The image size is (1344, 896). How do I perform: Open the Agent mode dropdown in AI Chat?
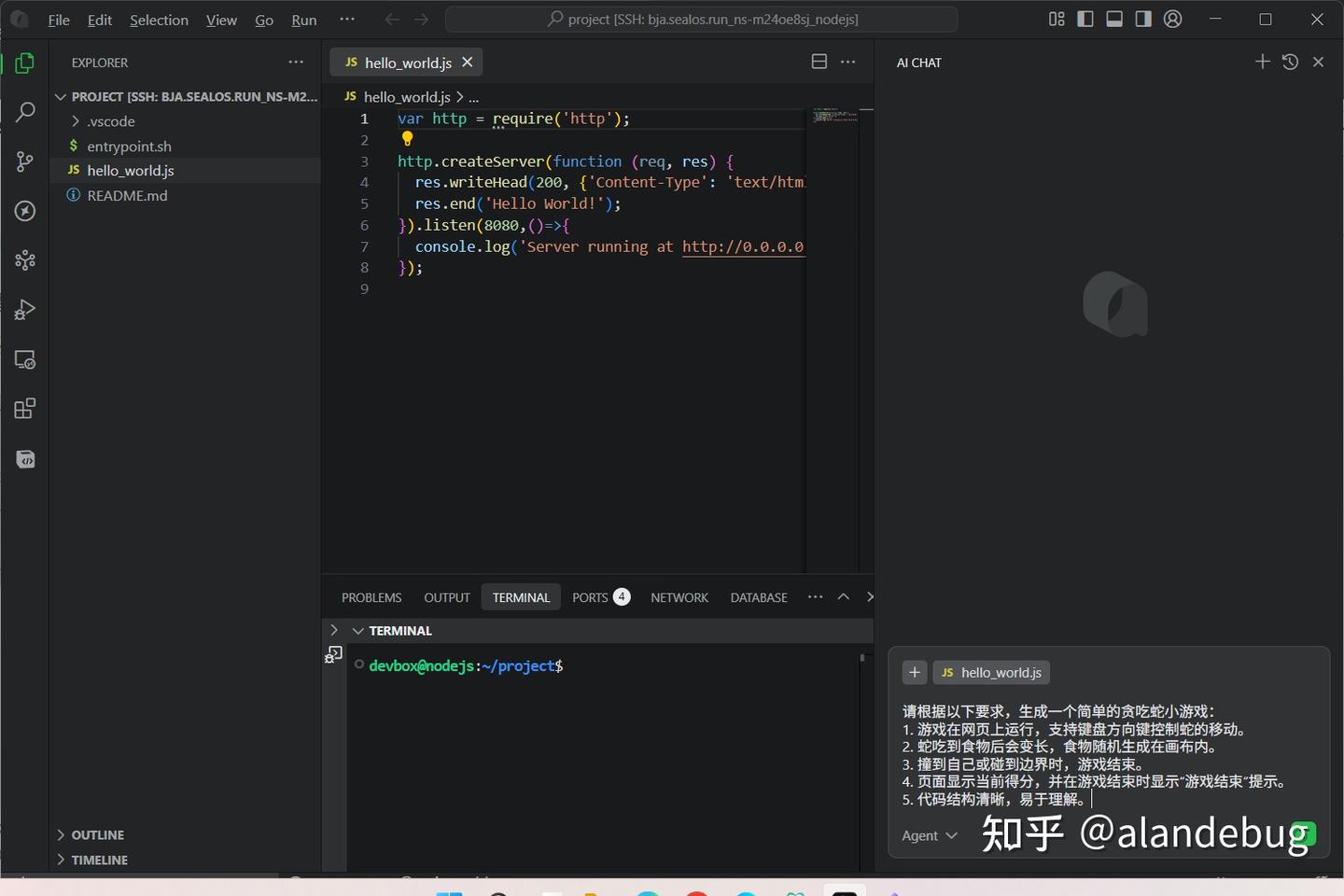[929, 835]
